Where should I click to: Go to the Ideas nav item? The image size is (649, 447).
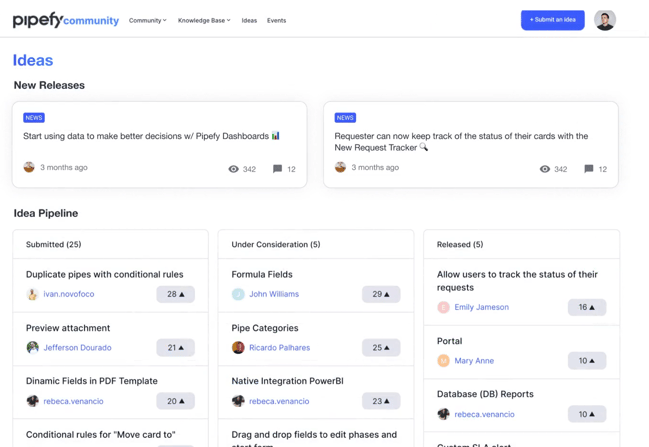click(249, 20)
